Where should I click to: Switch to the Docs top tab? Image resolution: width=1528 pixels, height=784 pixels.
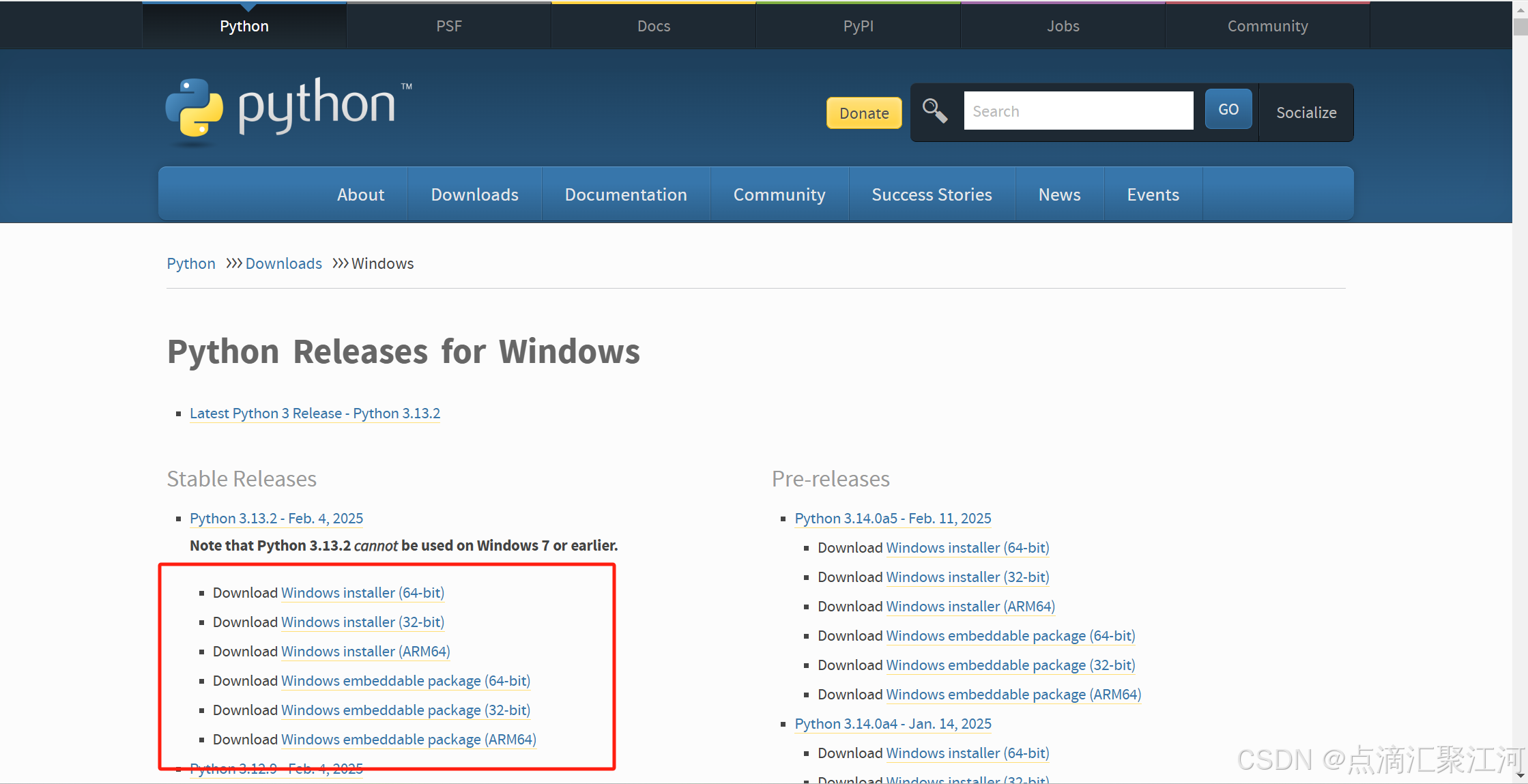point(653,26)
